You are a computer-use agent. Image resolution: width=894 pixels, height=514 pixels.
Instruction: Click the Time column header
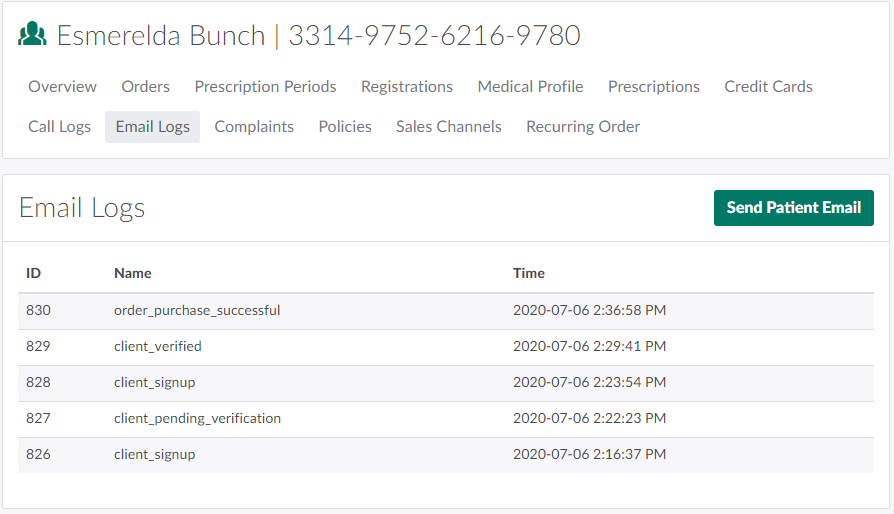[529, 273]
